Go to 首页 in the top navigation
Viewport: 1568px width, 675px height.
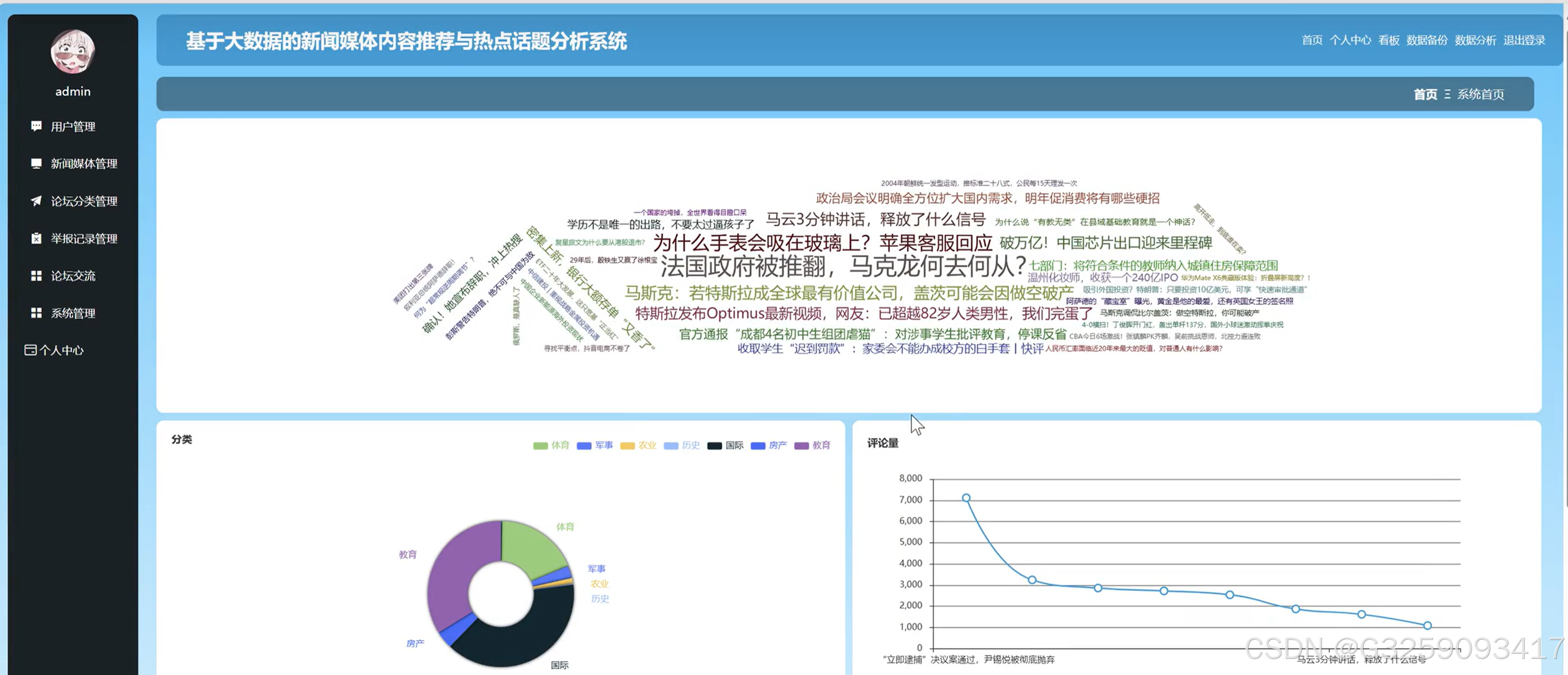pyautogui.click(x=1312, y=40)
